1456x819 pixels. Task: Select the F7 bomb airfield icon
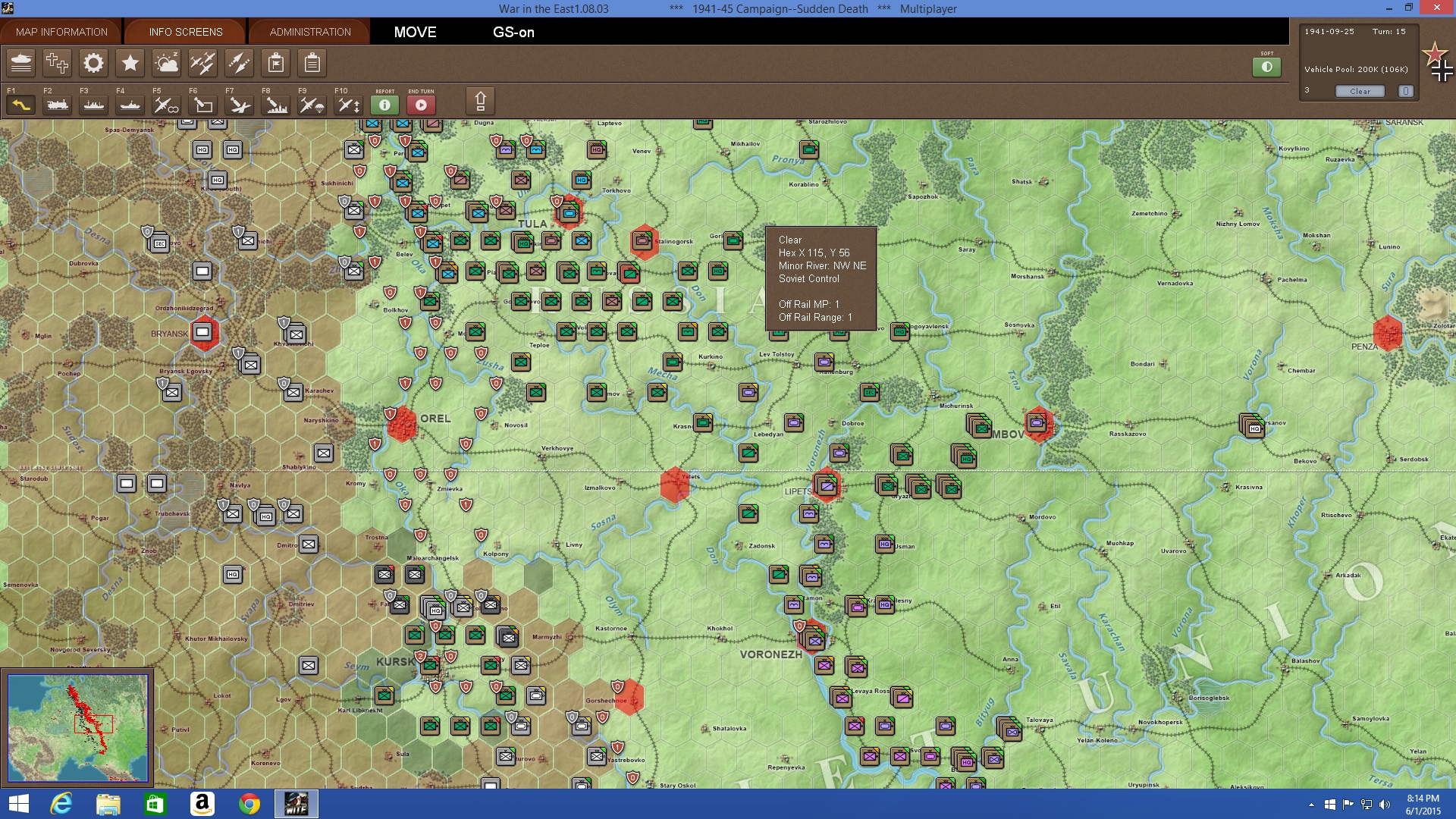pos(239,105)
